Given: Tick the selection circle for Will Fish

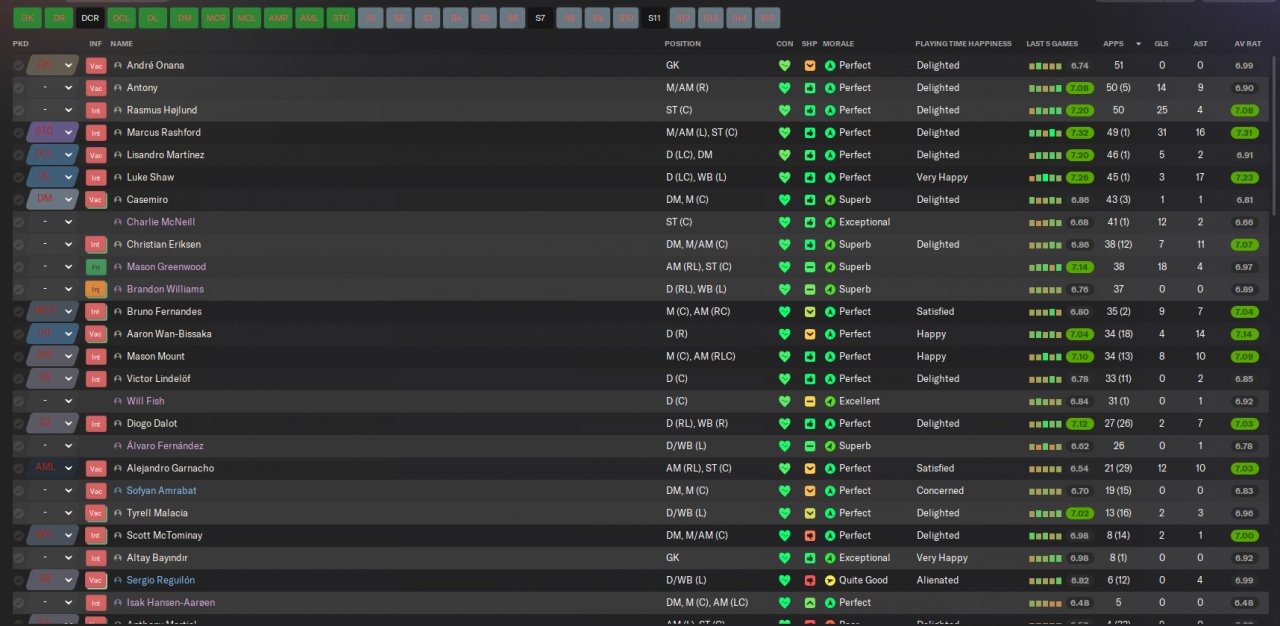Looking at the screenshot, I should click(18, 401).
